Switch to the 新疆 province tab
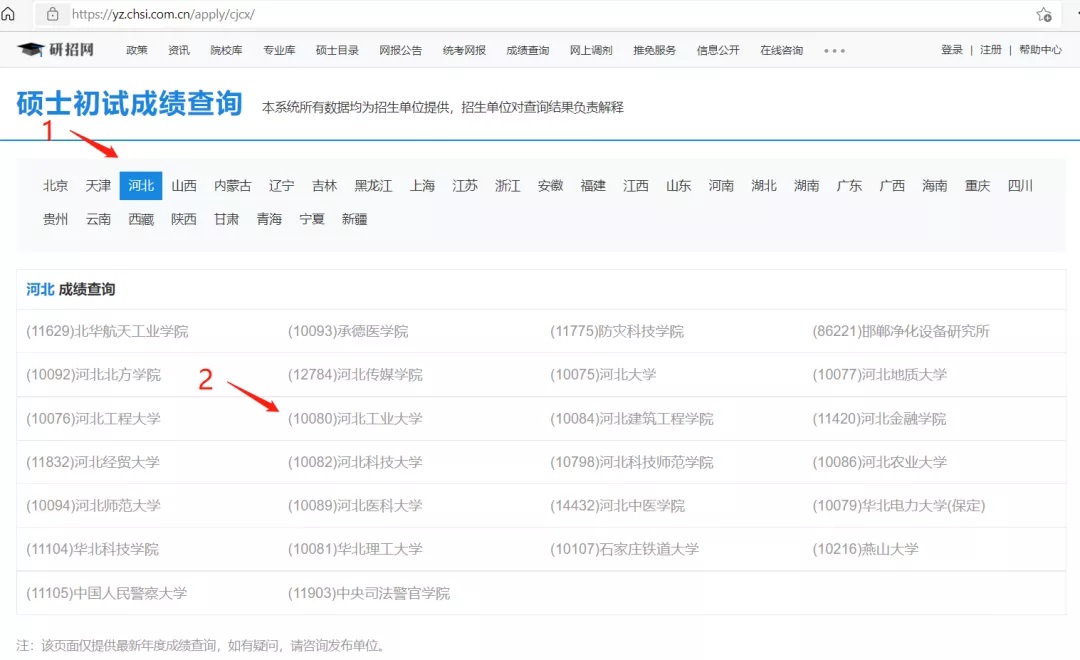The height and width of the screenshot is (660, 1080). (x=354, y=219)
